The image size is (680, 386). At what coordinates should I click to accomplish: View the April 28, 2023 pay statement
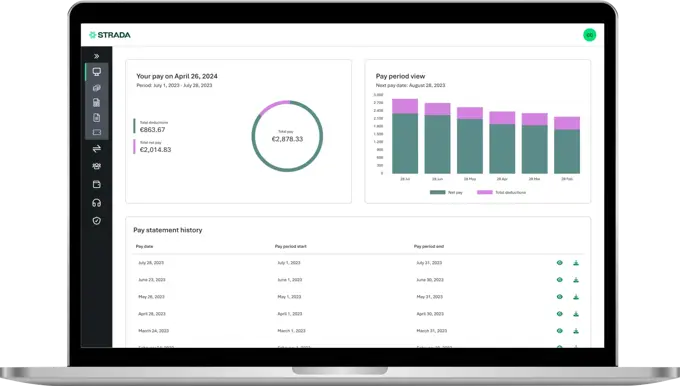559,314
